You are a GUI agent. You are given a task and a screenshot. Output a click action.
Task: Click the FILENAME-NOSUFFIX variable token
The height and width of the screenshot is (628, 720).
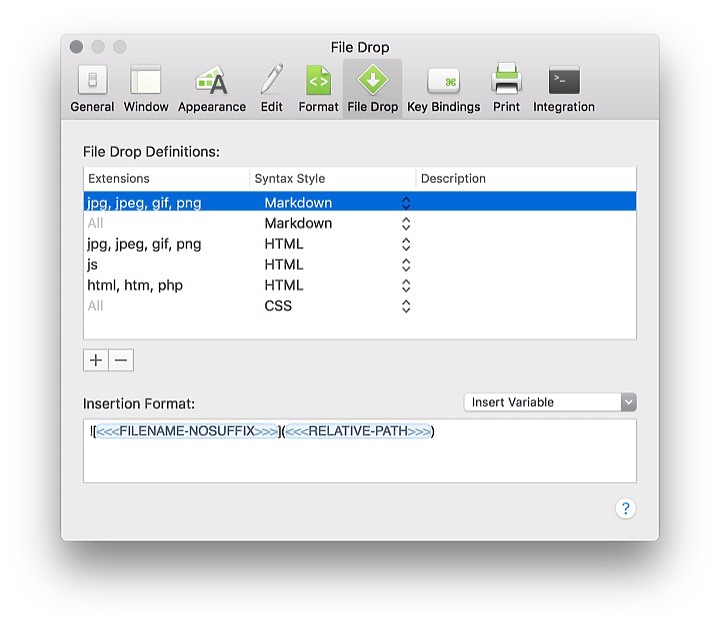coord(187,431)
